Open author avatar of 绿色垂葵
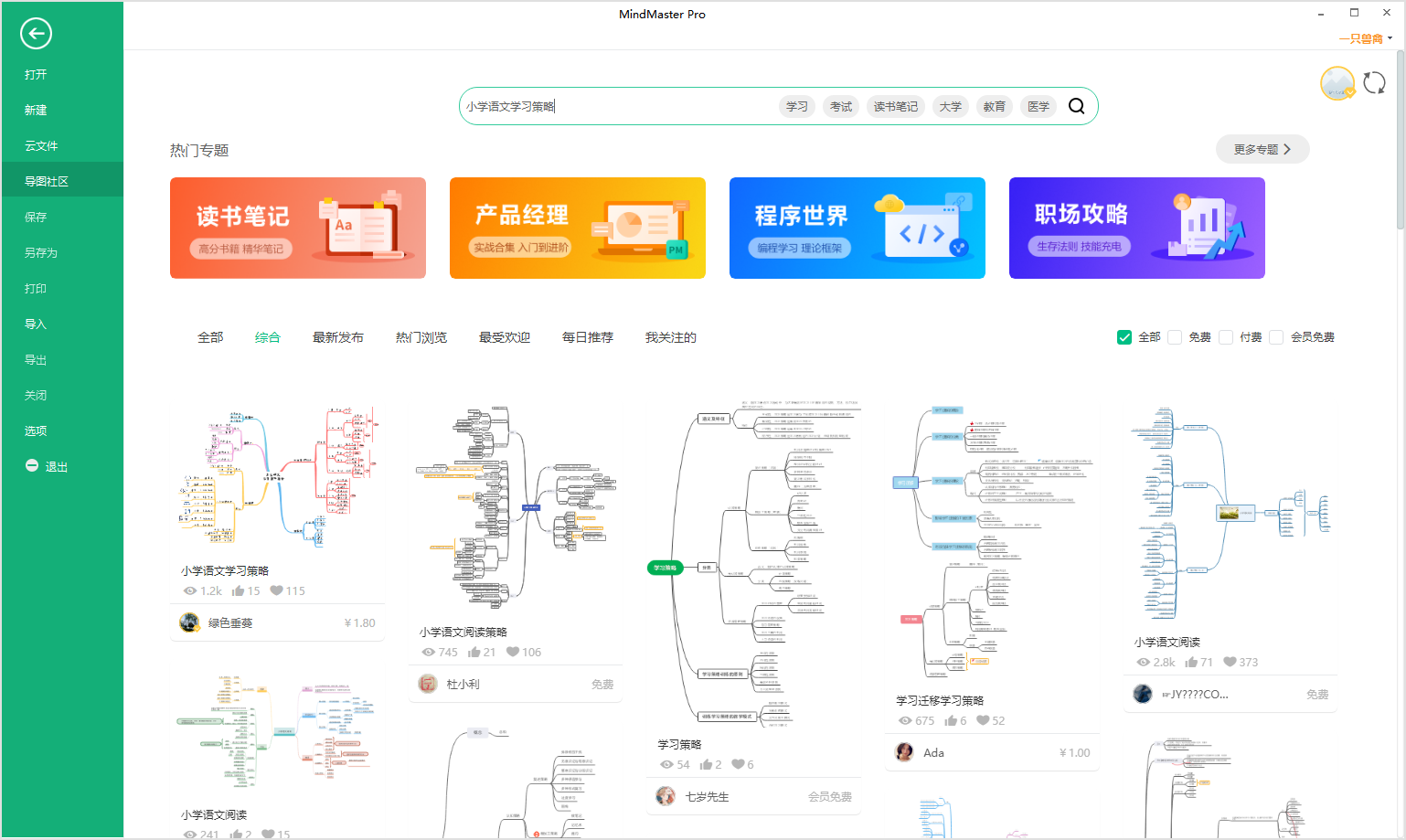1406x840 pixels. (189, 622)
